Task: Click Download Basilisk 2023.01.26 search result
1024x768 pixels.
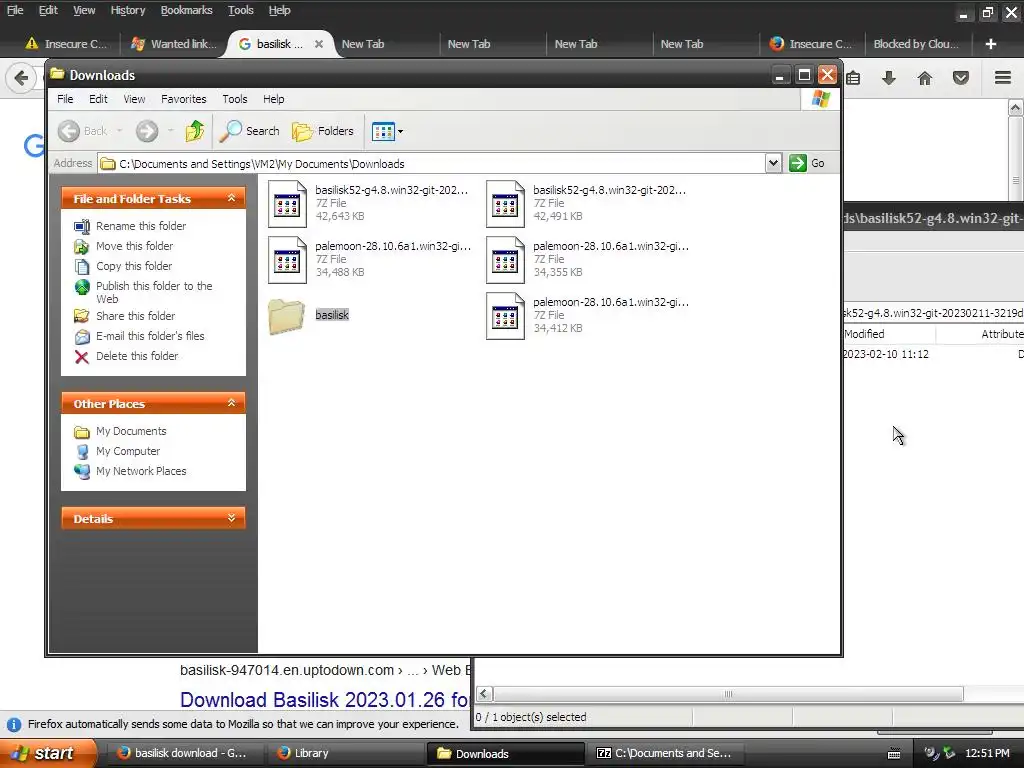Action: [x=325, y=699]
